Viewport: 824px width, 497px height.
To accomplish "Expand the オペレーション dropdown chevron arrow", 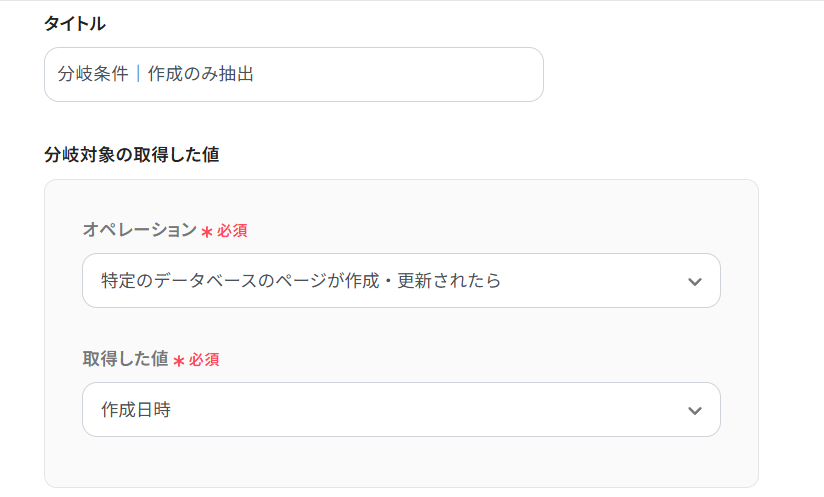I will [695, 282].
